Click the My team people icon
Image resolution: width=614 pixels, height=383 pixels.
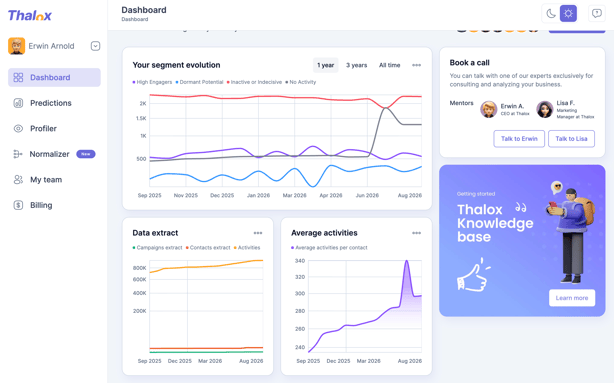pos(18,179)
